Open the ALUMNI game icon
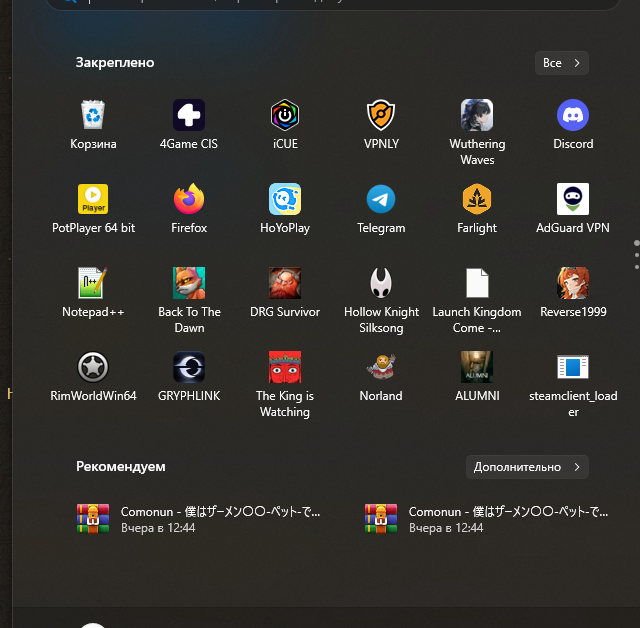640x628 pixels. click(x=477, y=367)
